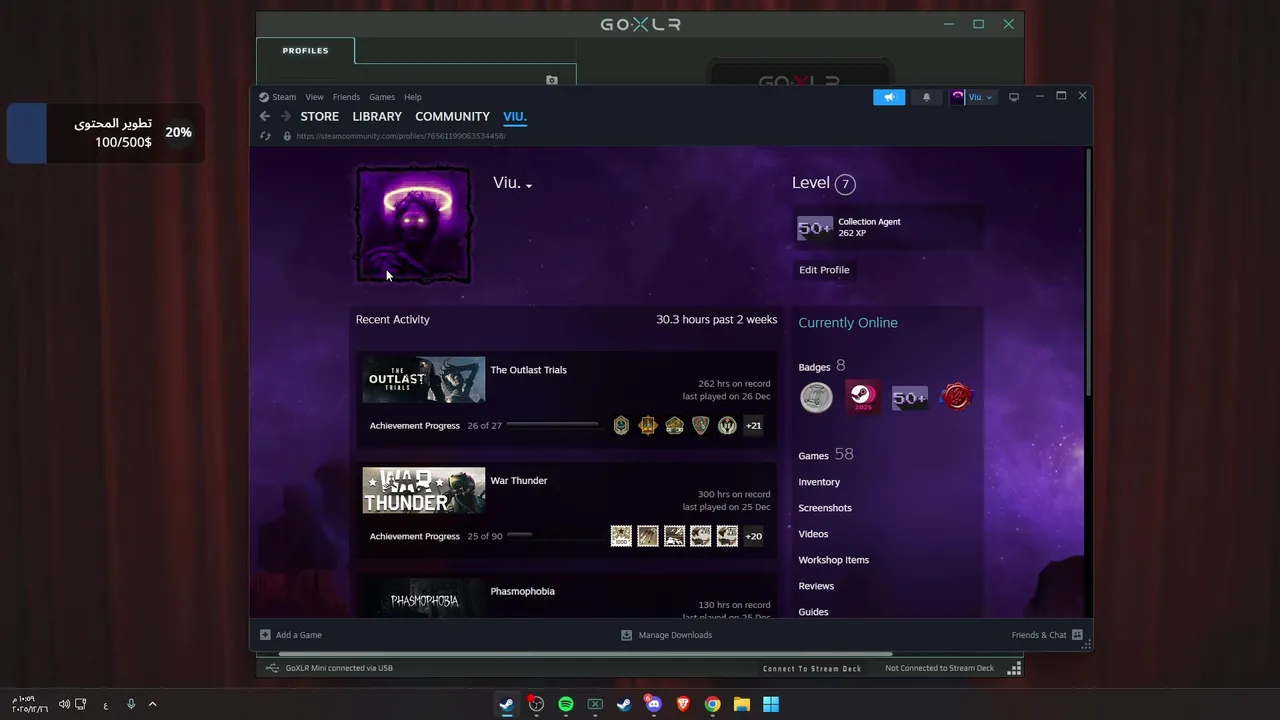Click the Badges 8 heading link

pos(822,367)
